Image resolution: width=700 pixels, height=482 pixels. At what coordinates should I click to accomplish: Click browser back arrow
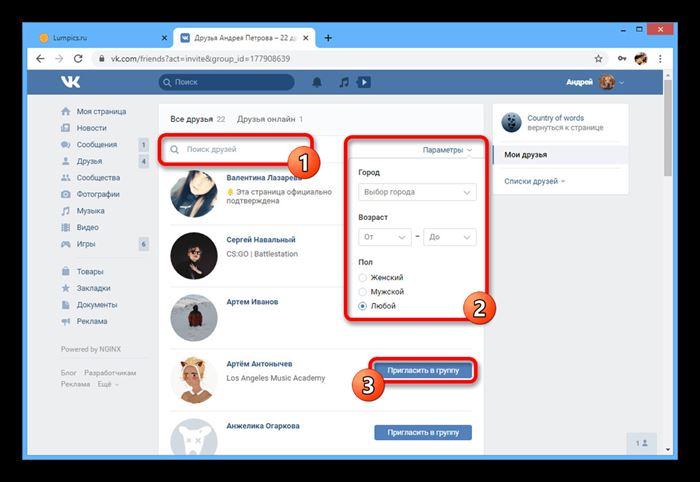click(40, 58)
